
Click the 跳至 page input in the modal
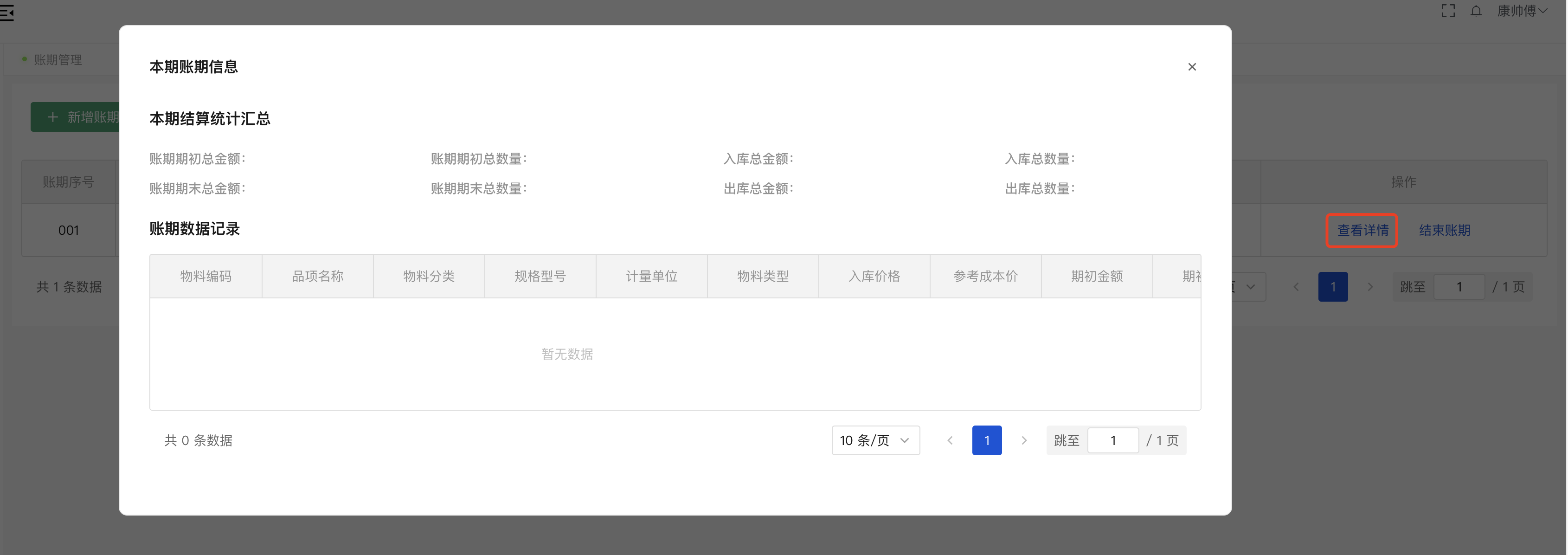pyautogui.click(x=1113, y=440)
